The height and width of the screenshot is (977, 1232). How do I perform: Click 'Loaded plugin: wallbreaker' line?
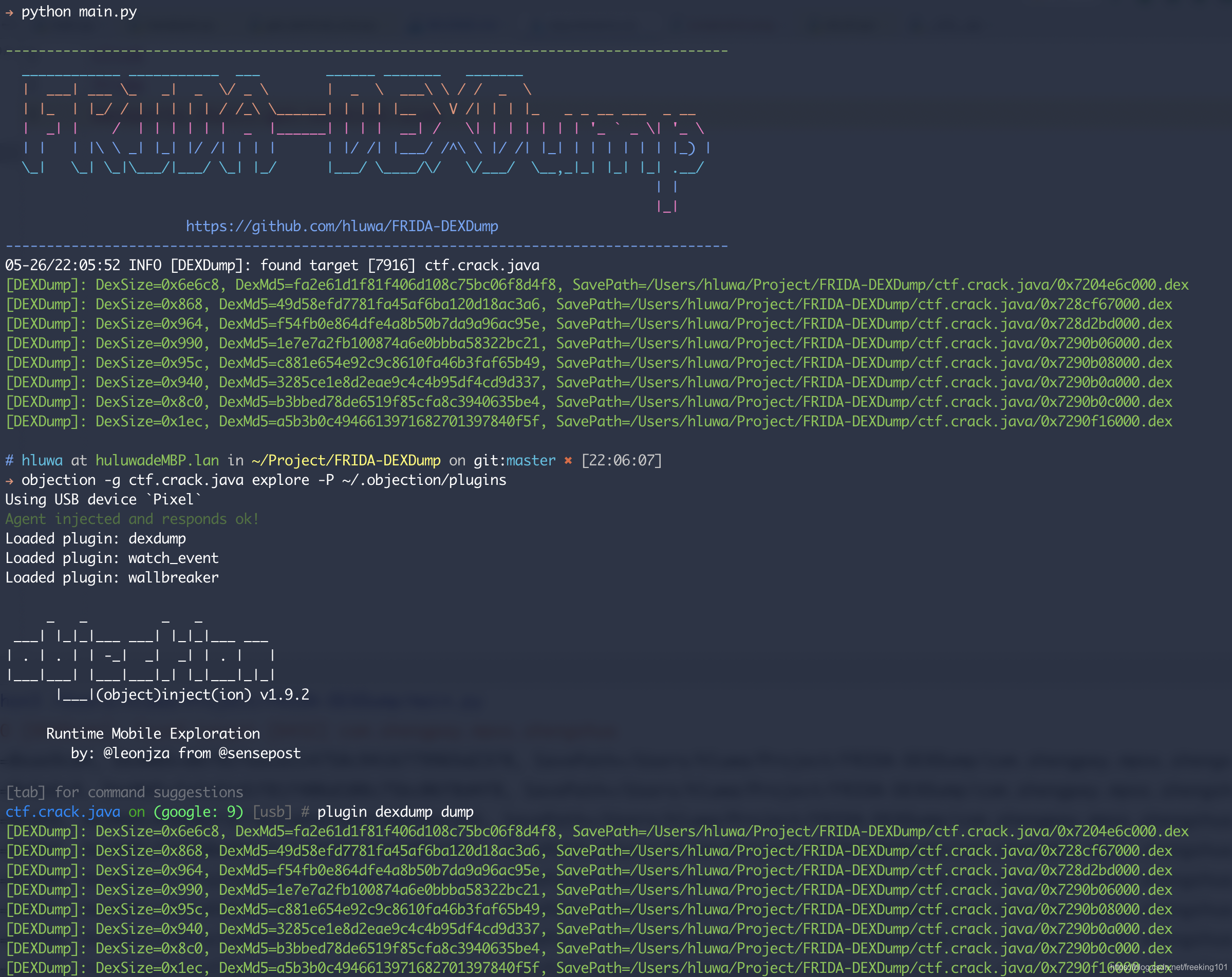click(x=112, y=578)
